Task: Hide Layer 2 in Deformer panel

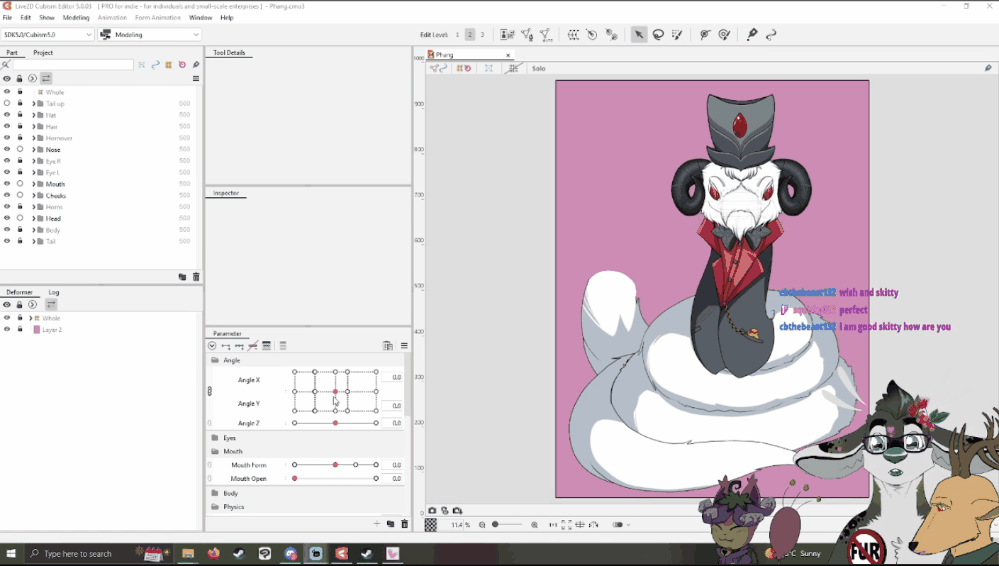Action: 7,330
